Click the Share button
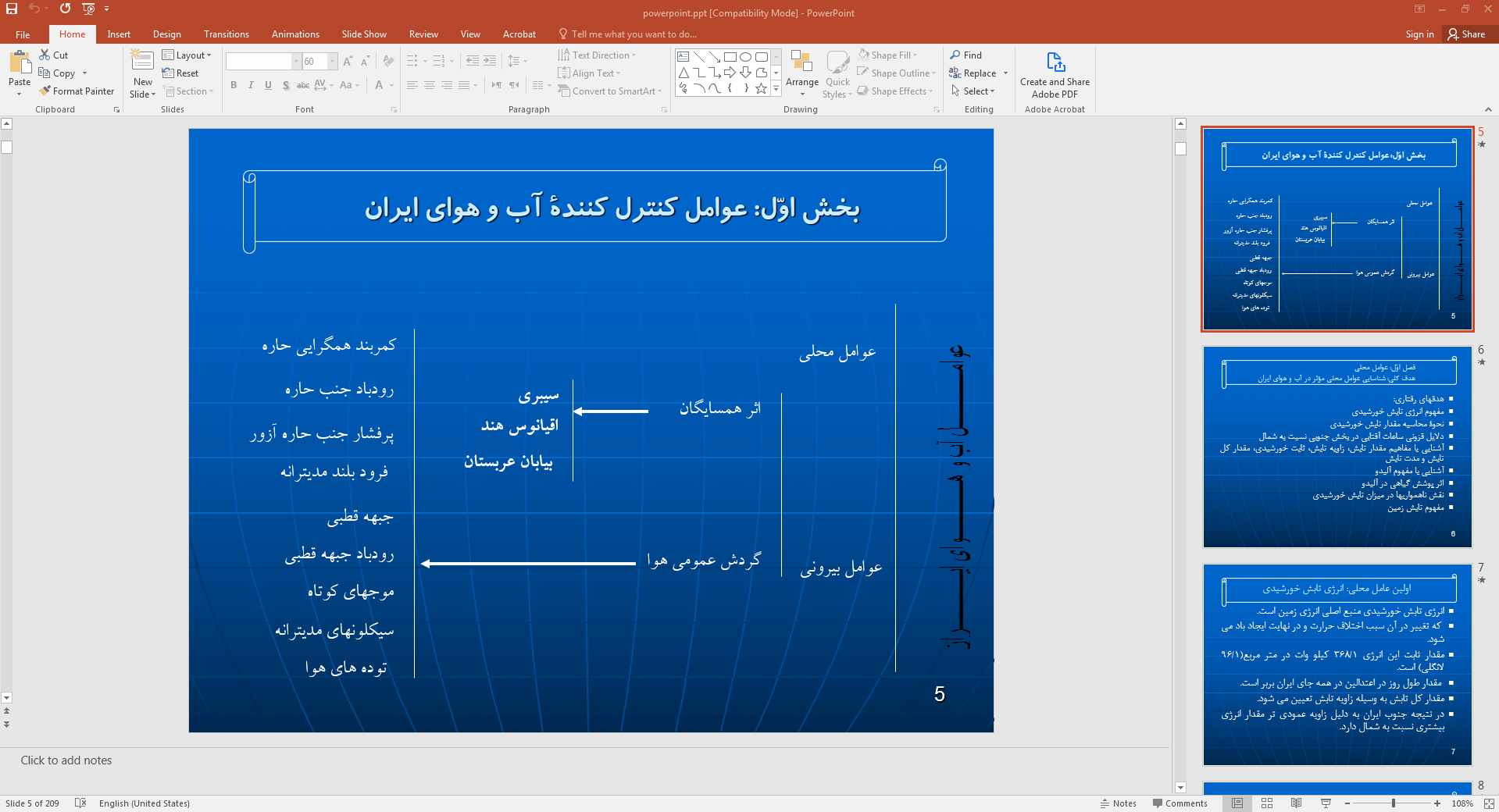The width and height of the screenshot is (1499, 812). point(1466,34)
